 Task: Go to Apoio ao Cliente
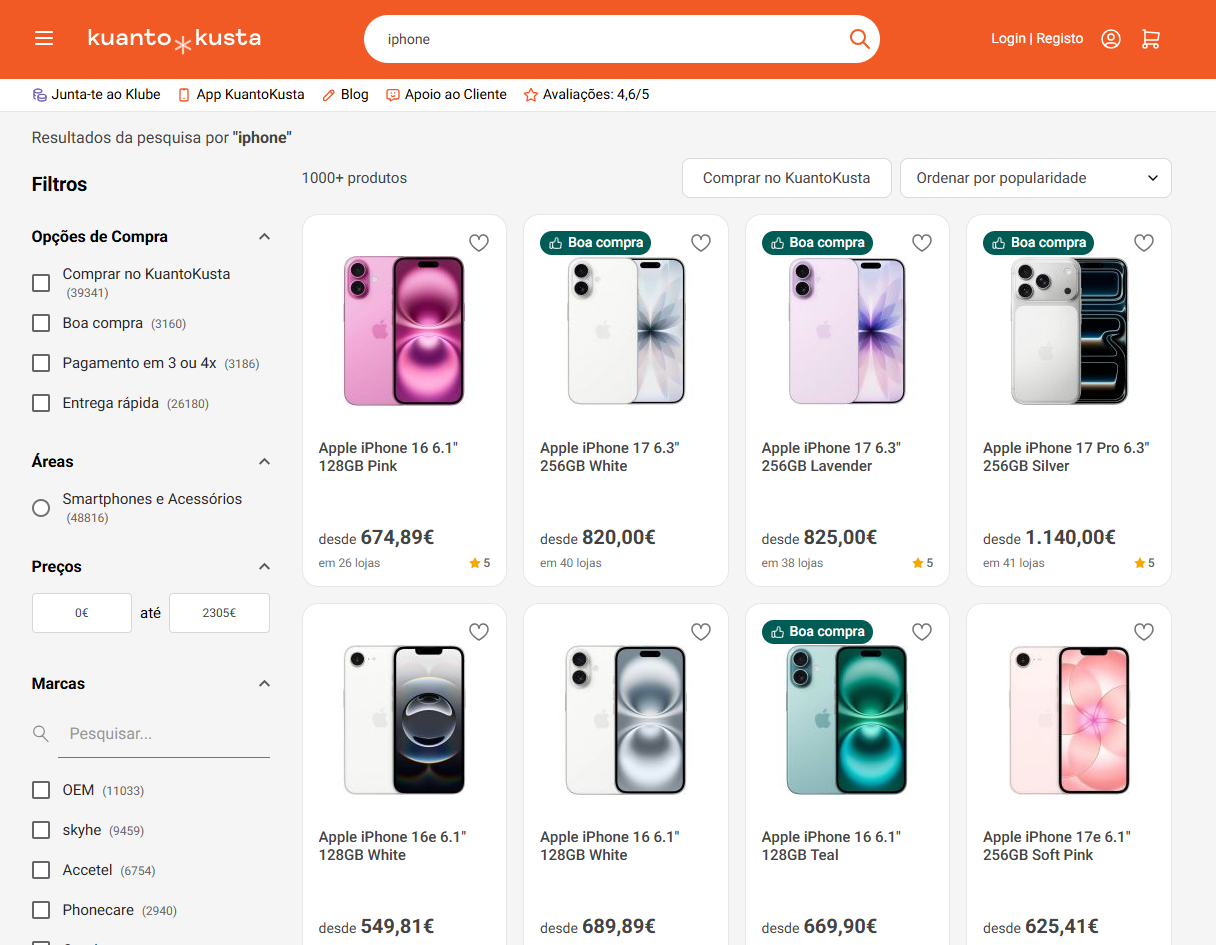point(446,95)
